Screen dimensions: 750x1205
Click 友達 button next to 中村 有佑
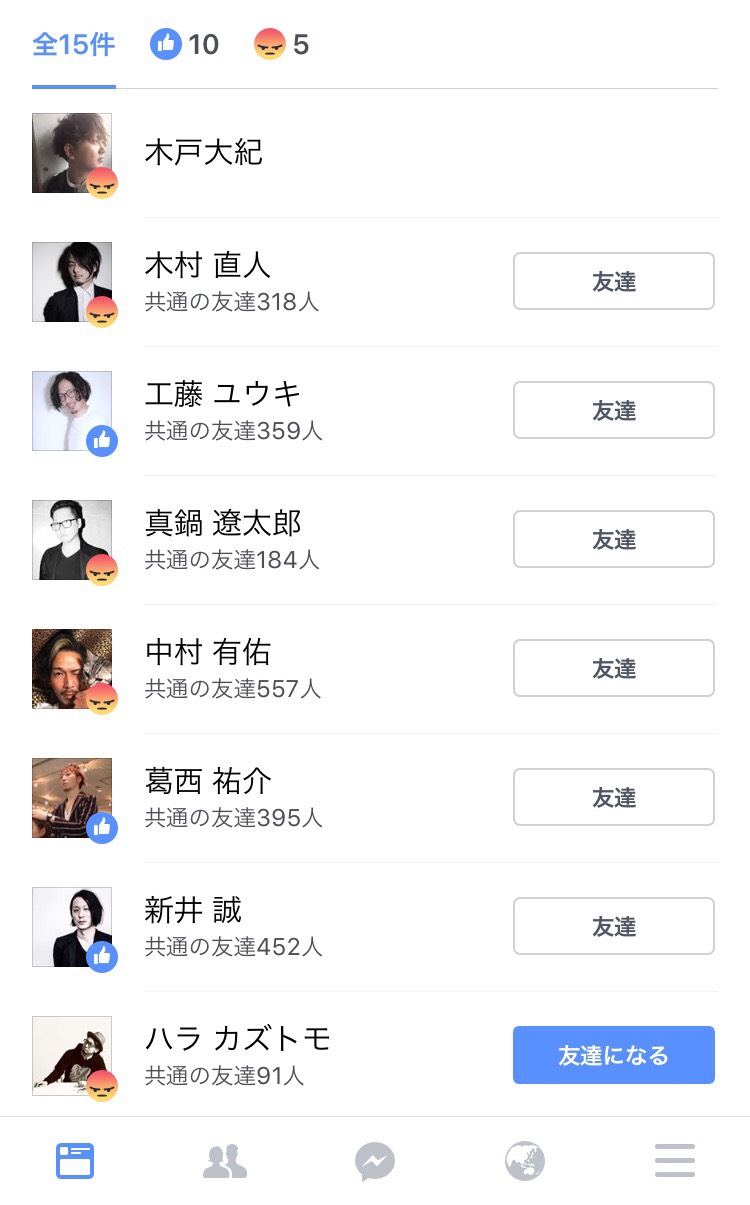[613, 668]
